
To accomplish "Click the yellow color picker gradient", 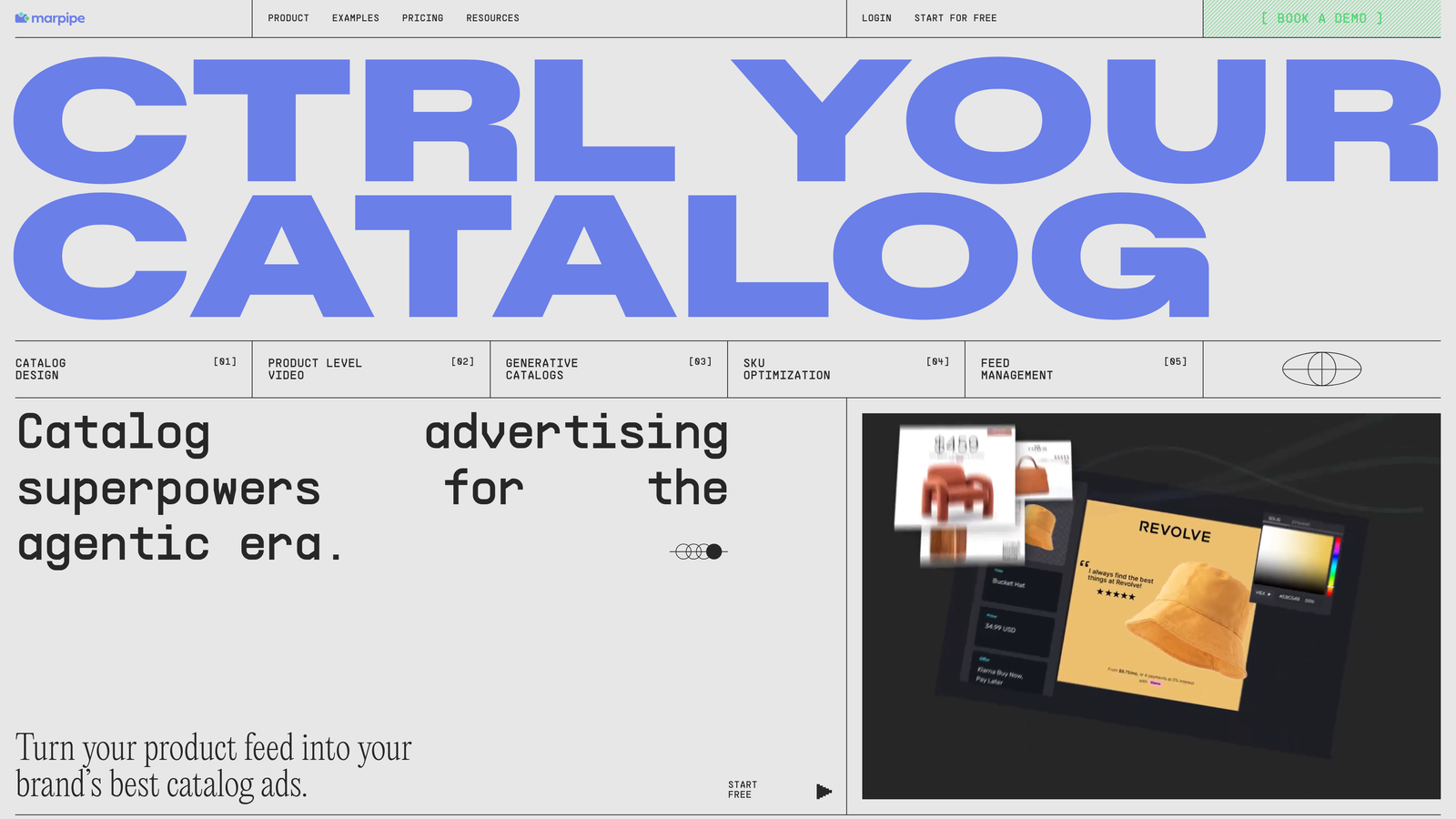I will tap(1294, 559).
